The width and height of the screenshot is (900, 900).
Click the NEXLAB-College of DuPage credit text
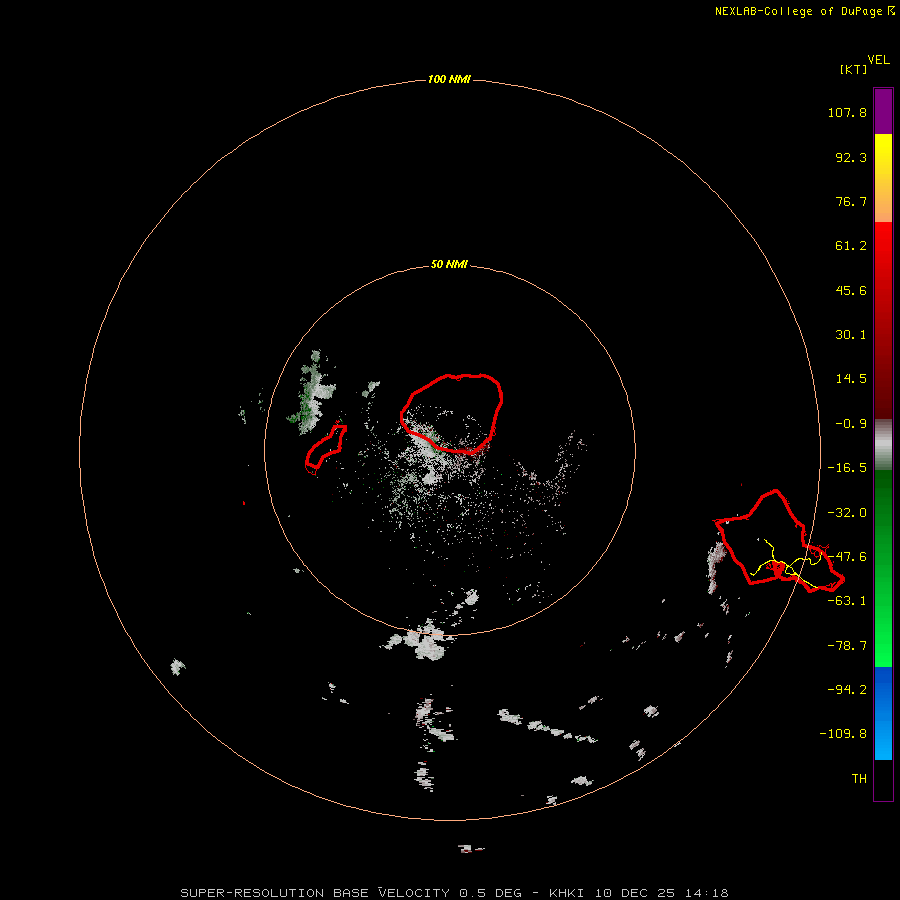coord(805,11)
